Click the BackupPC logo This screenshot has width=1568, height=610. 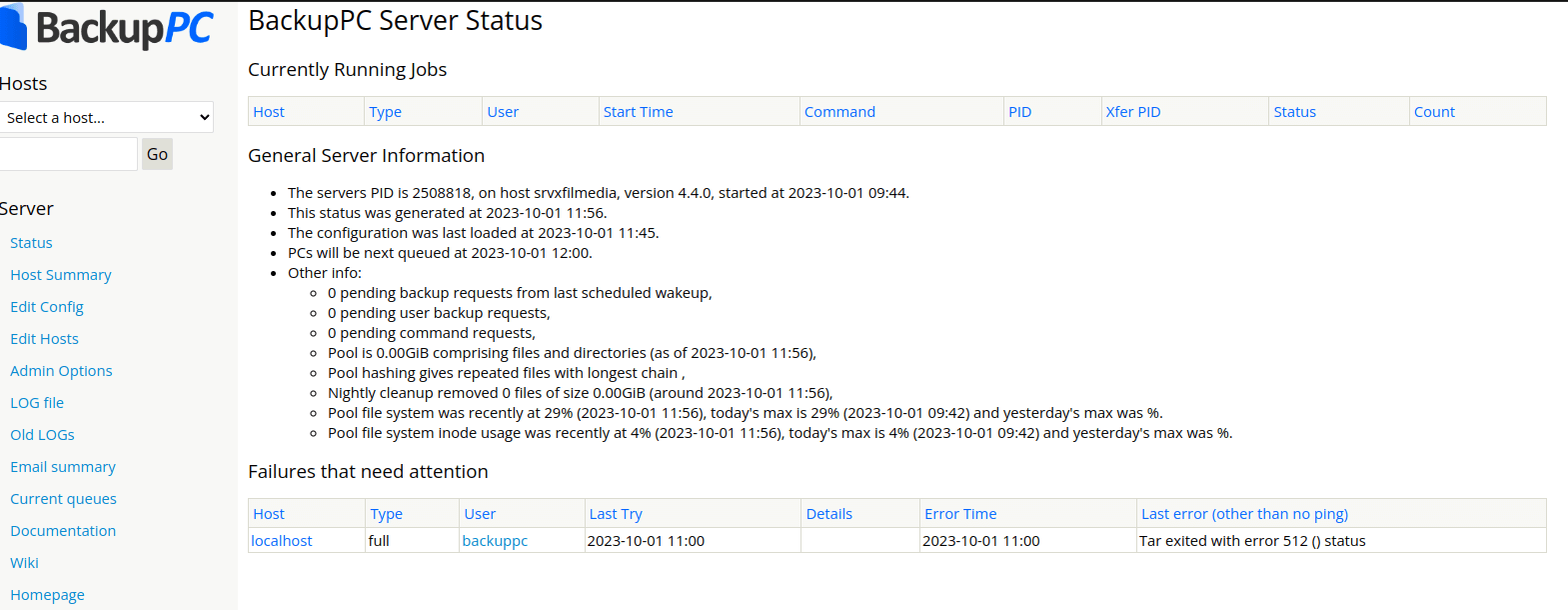click(x=106, y=28)
